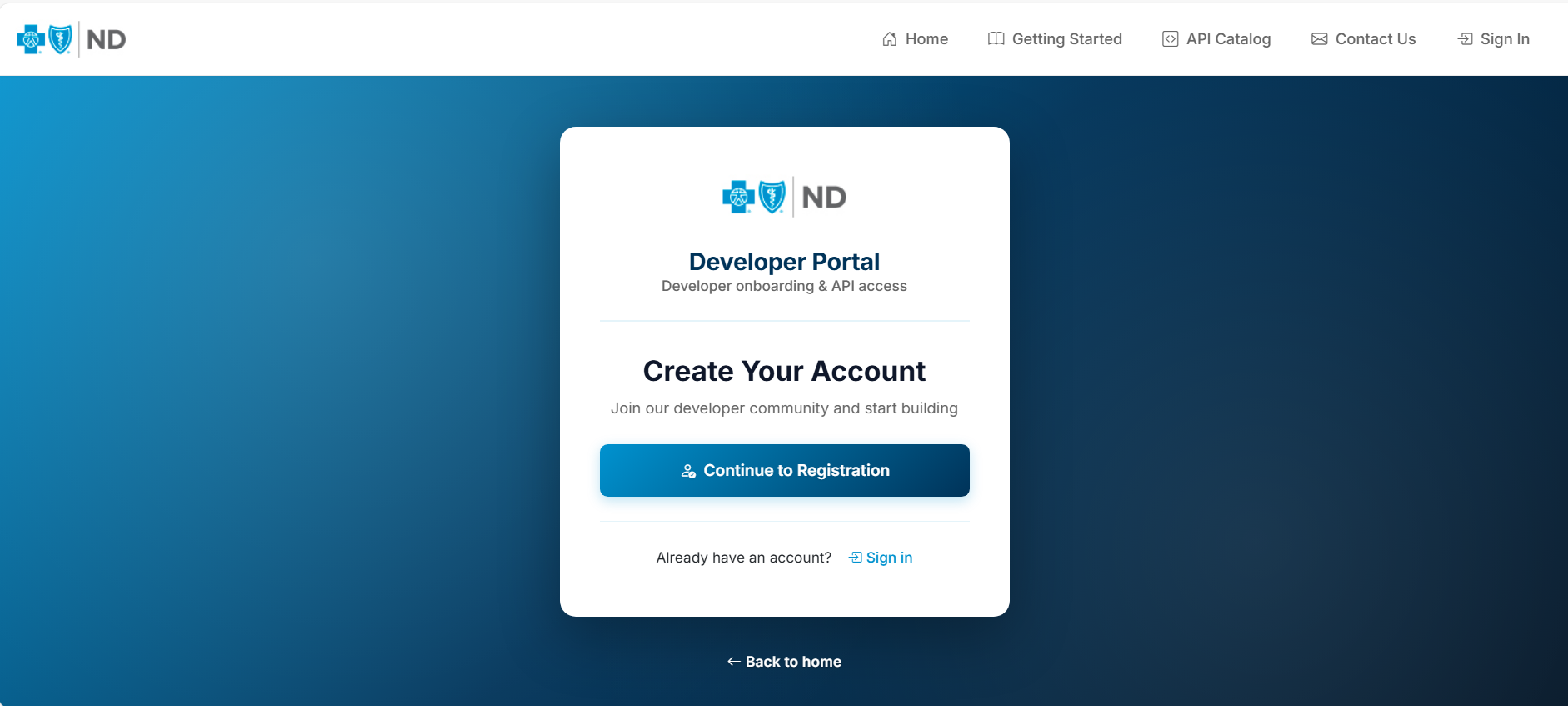The height and width of the screenshot is (706, 1568).
Task: Click the door-arrow icon beside top Sign In
Action: click(1466, 39)
